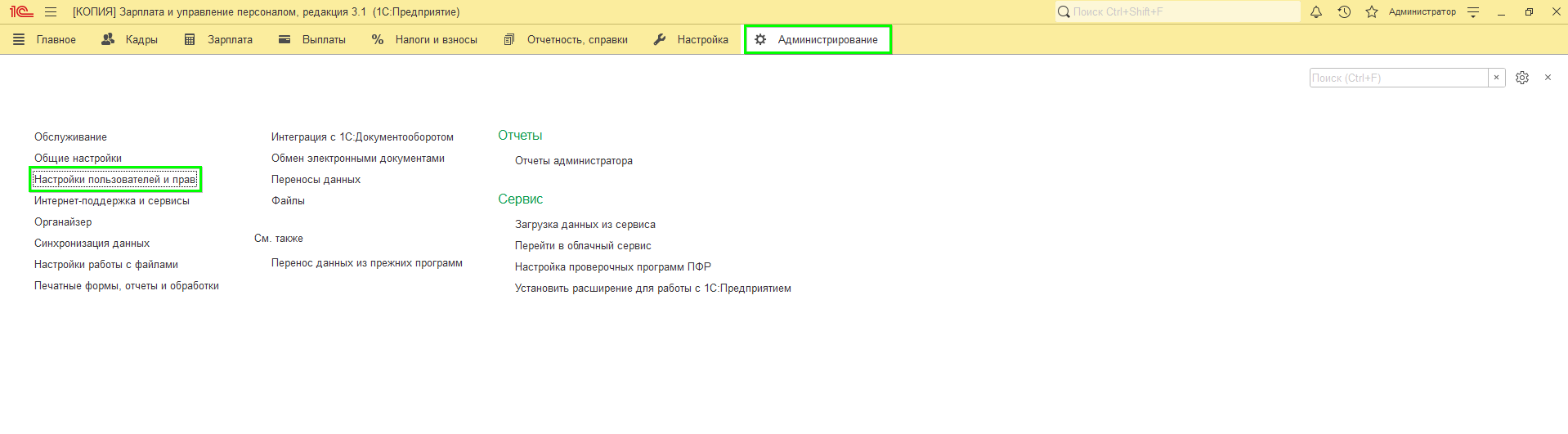Open favorites star icon
The image size is (1568, 434).
tap(1372, 12)
